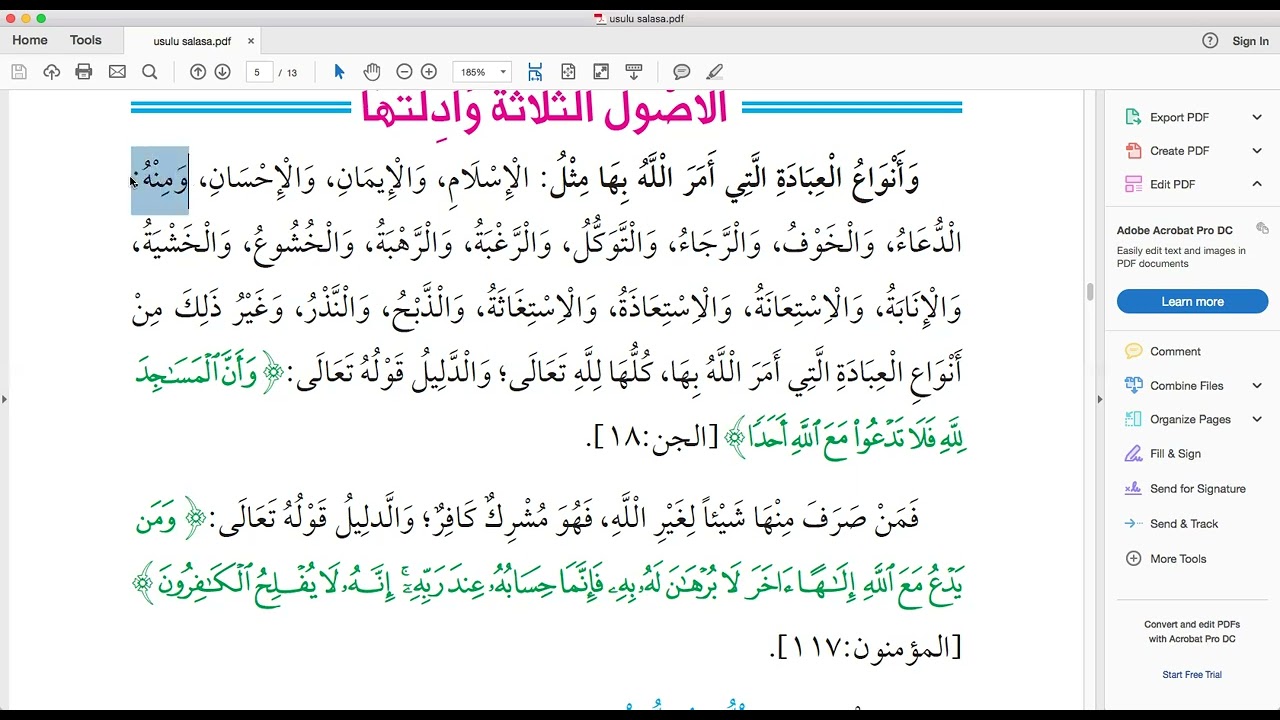Collapse the right tools pane arrow
Viewport: 1280px width, 720px height.
pyautogui.click(x=1099, y=399)
